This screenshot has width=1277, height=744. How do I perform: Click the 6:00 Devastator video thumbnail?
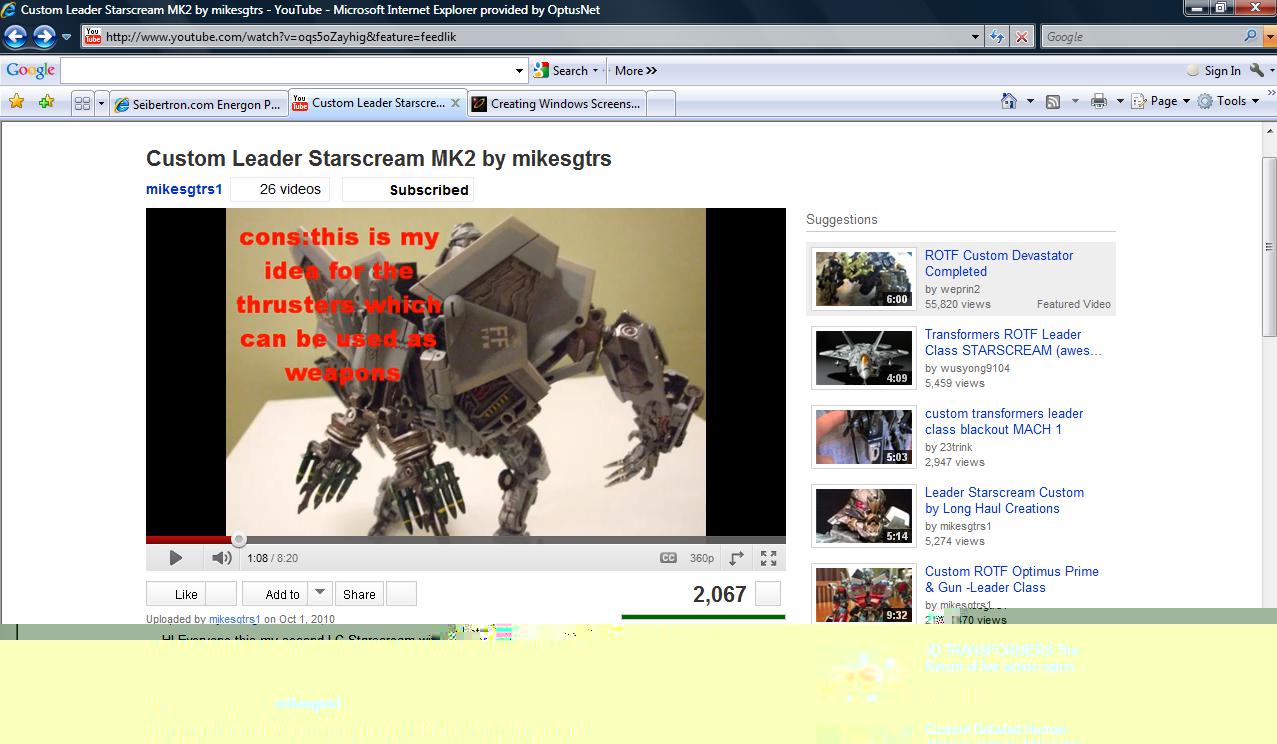864,278
